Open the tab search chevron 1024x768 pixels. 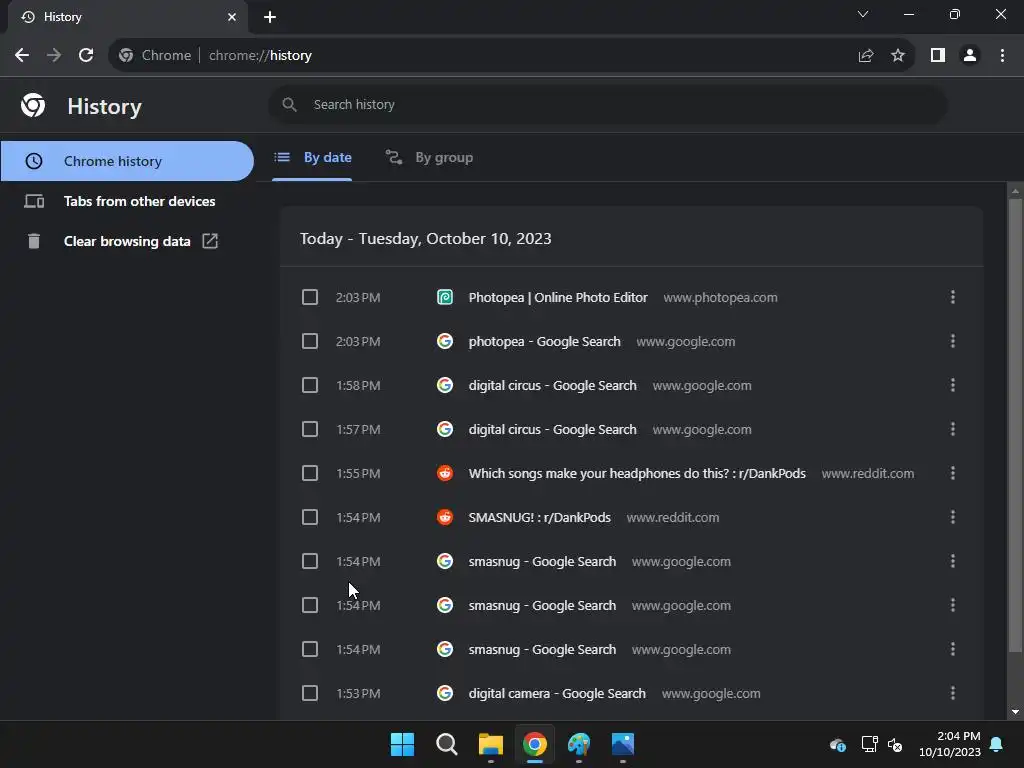click(863, 14)
